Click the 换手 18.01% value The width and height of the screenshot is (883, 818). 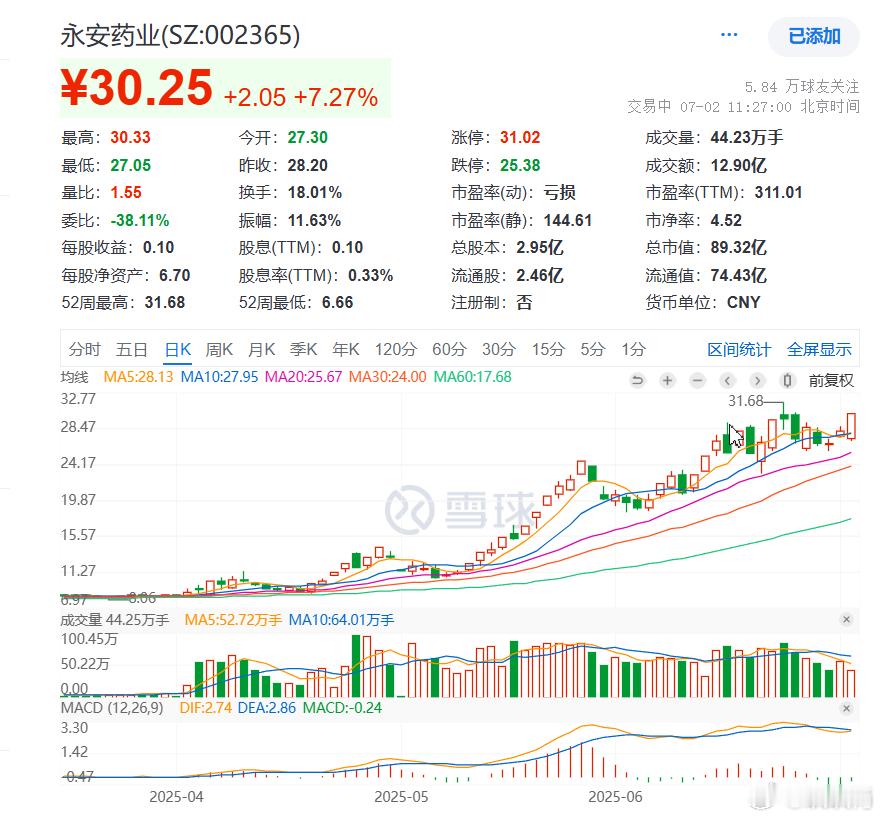tap(315, 193)
